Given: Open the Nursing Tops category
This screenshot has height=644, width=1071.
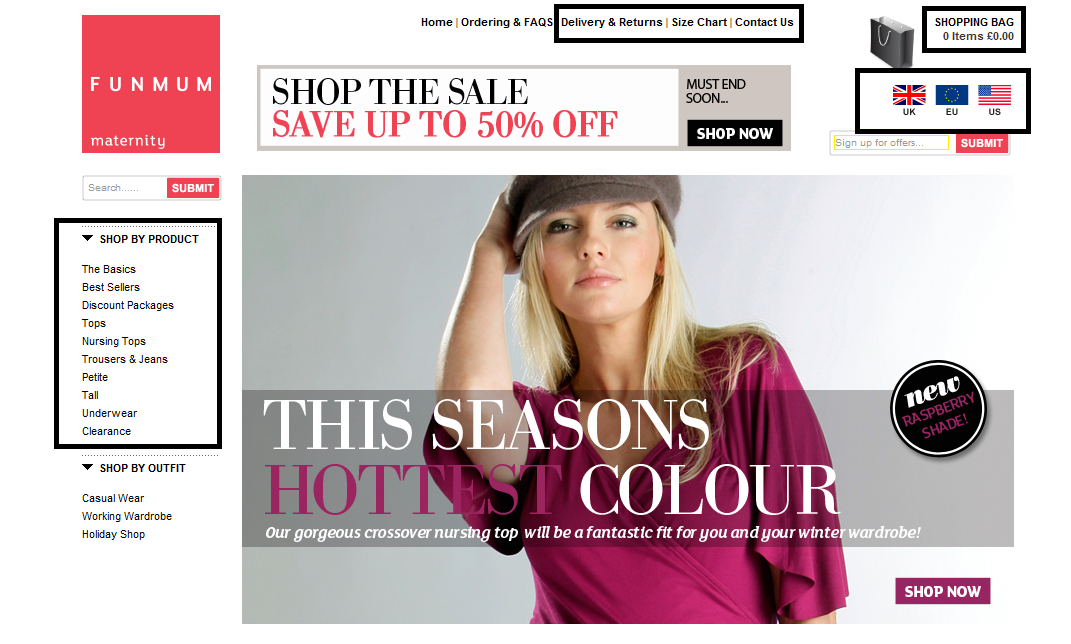Looking at the screenshot, I should (x=113, y=341).
